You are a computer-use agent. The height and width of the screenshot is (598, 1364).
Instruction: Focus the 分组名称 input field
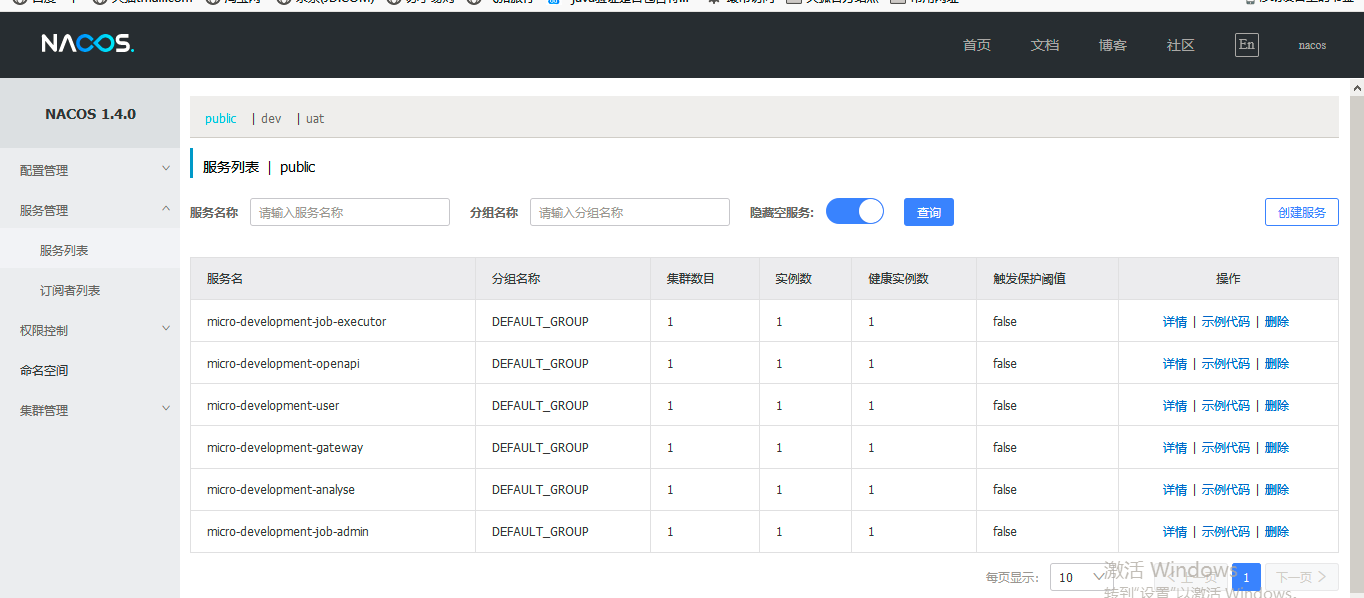coord(630,212)
